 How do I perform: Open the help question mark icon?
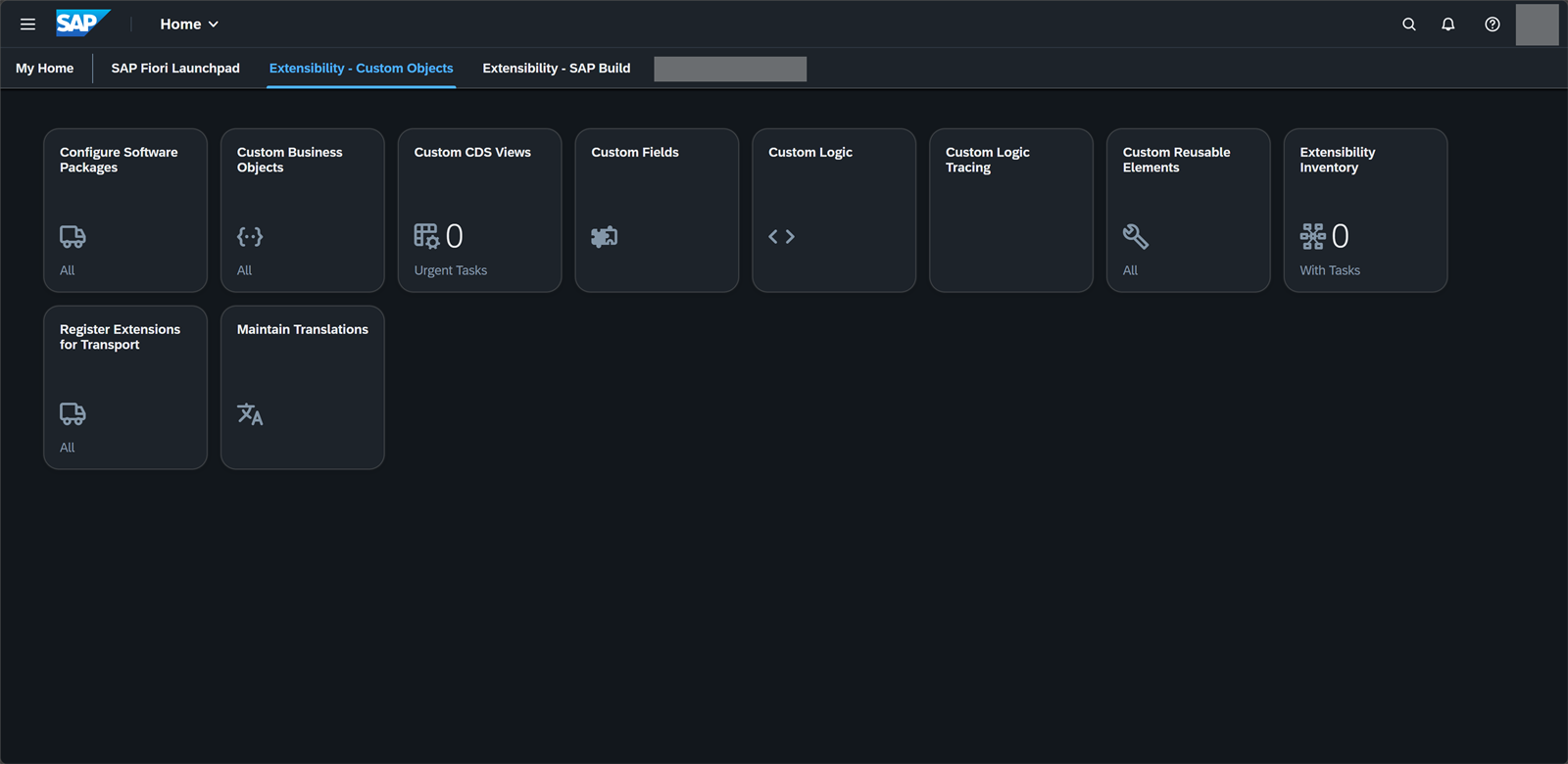(x=1493, y=24)
